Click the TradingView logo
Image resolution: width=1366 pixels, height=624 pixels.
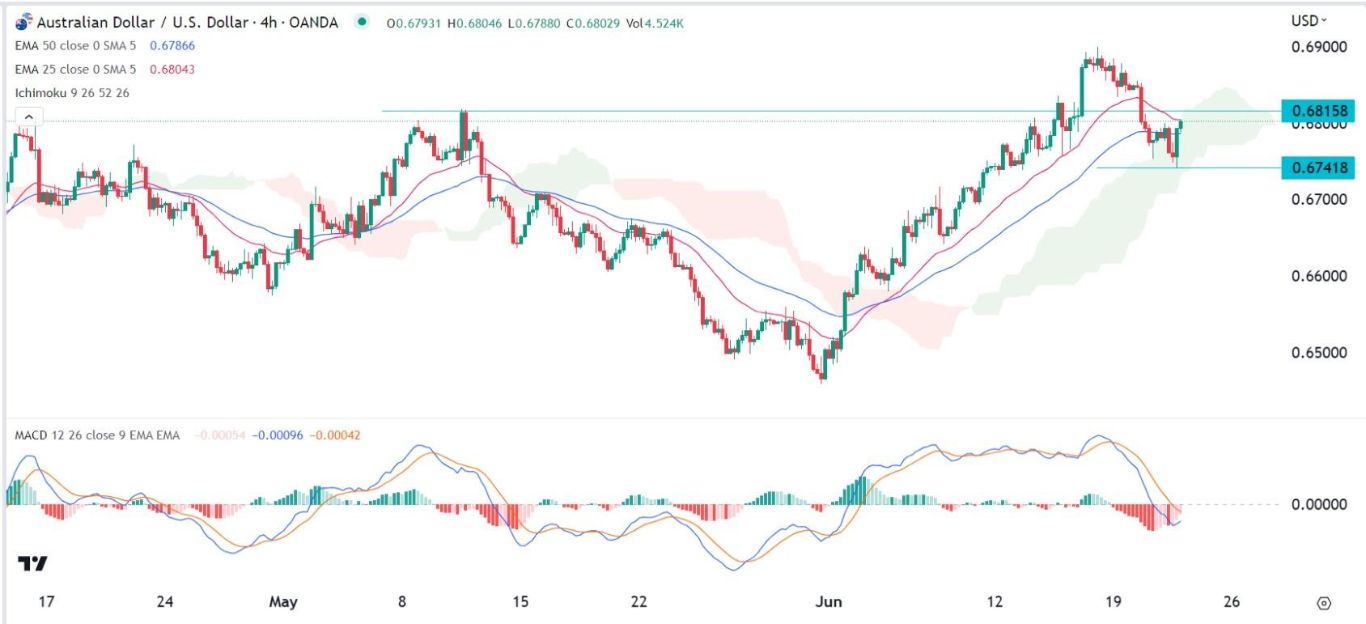(x=33, y=564)
